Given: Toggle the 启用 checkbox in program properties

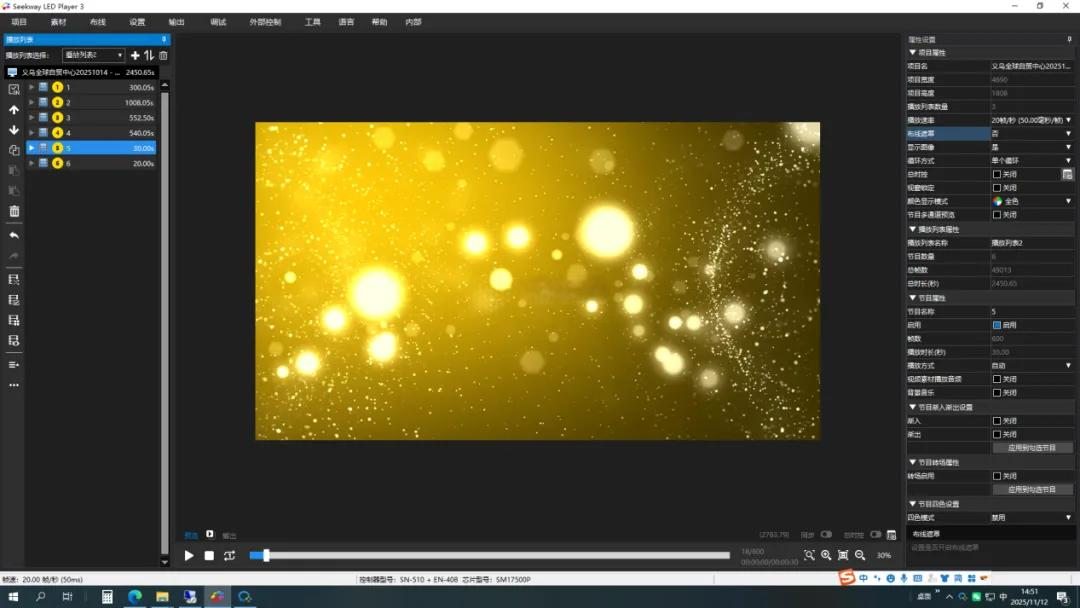Looking at the screenshot, I should 997,325.
